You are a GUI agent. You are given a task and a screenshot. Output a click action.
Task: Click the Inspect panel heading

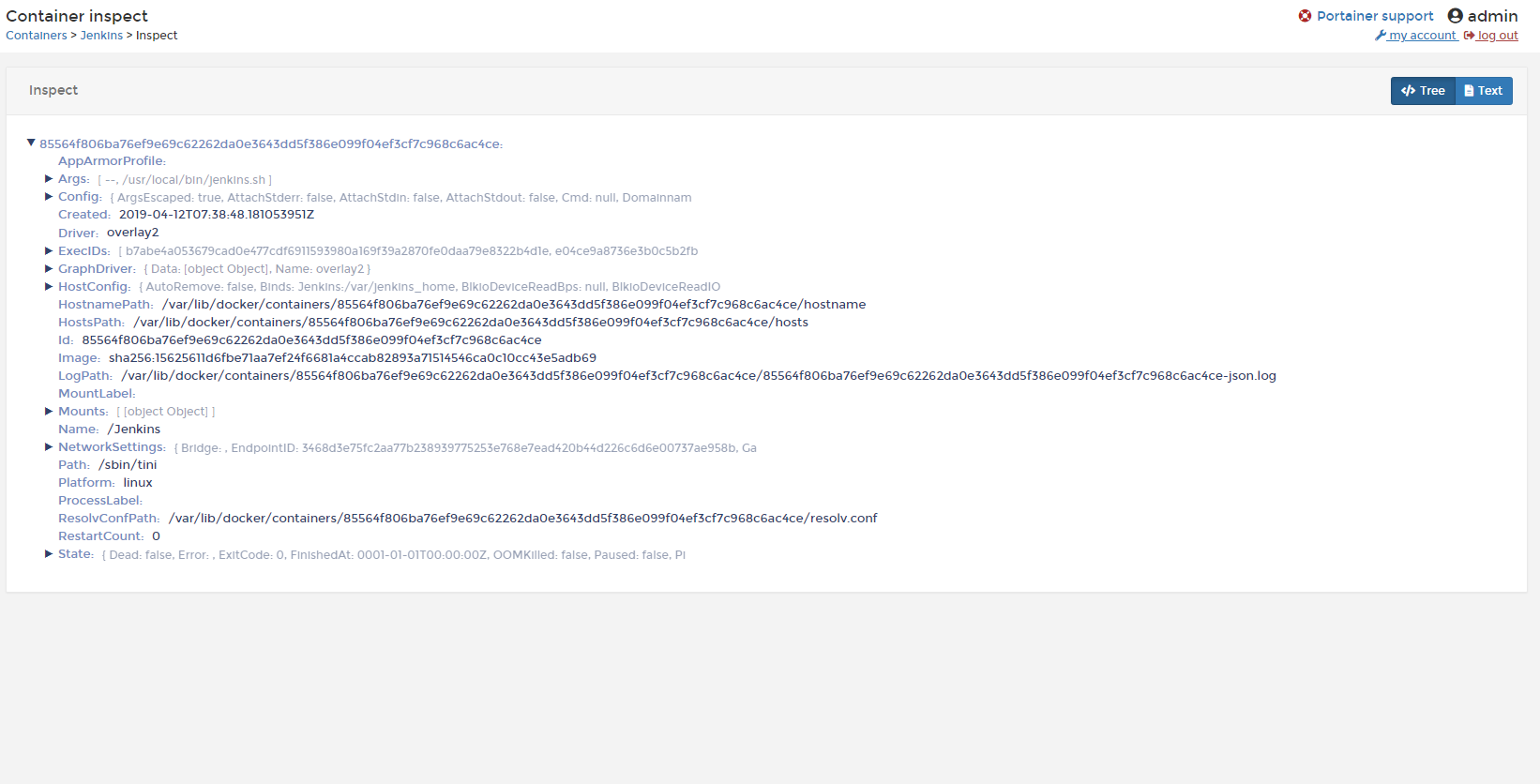(x=53, y=90)
